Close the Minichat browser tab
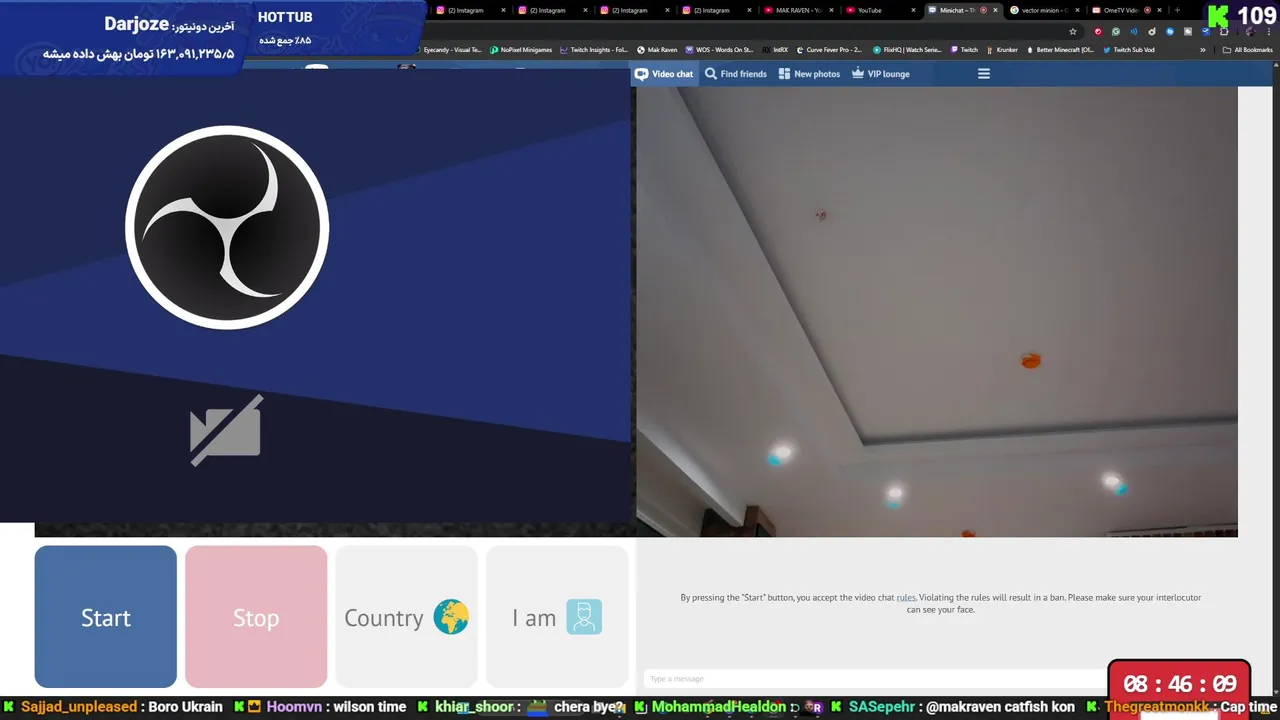 (x=995, y=10)
